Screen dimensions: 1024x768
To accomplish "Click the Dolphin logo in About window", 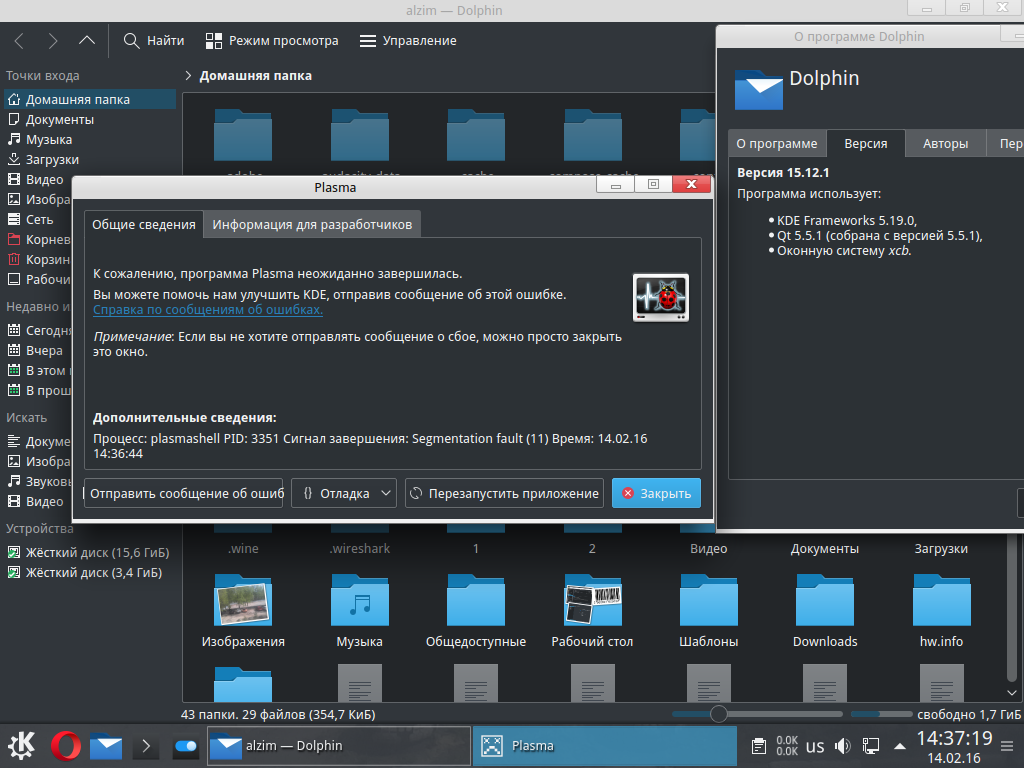I will (x=758, y=89).
